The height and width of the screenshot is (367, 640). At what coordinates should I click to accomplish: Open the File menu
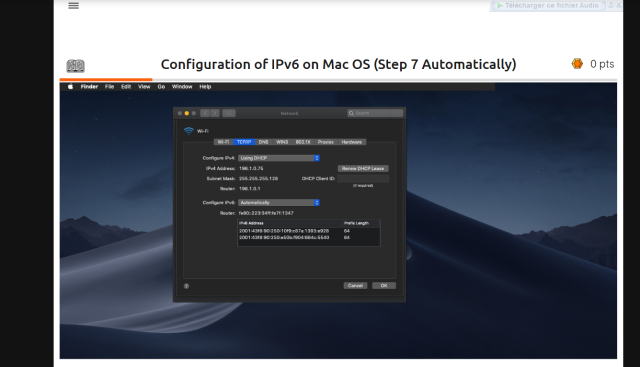click(109, 87)
